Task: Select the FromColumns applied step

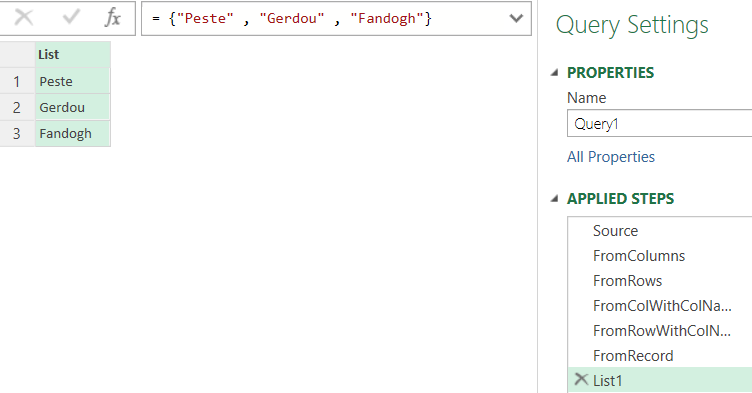Action: pos(660,256)
